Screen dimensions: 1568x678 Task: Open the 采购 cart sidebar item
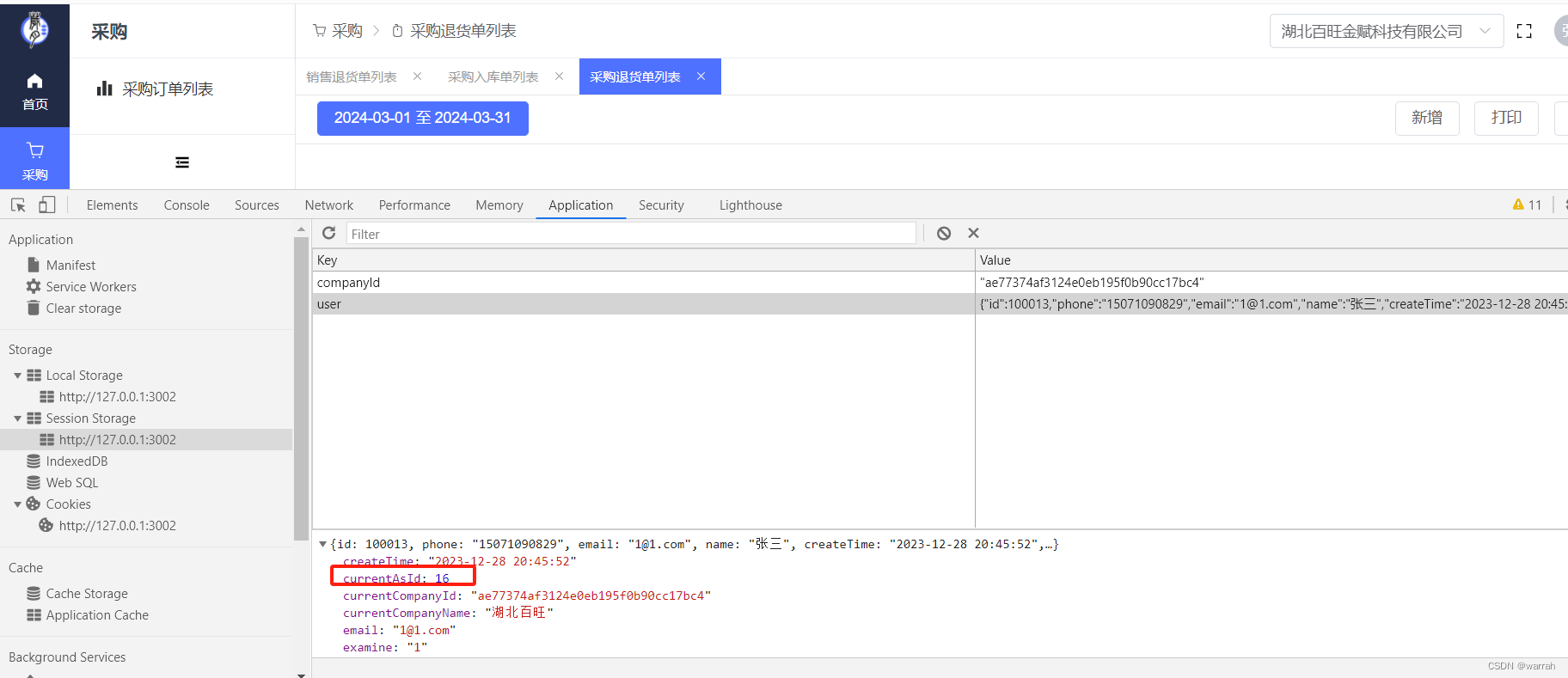click(x=34, y=160)
